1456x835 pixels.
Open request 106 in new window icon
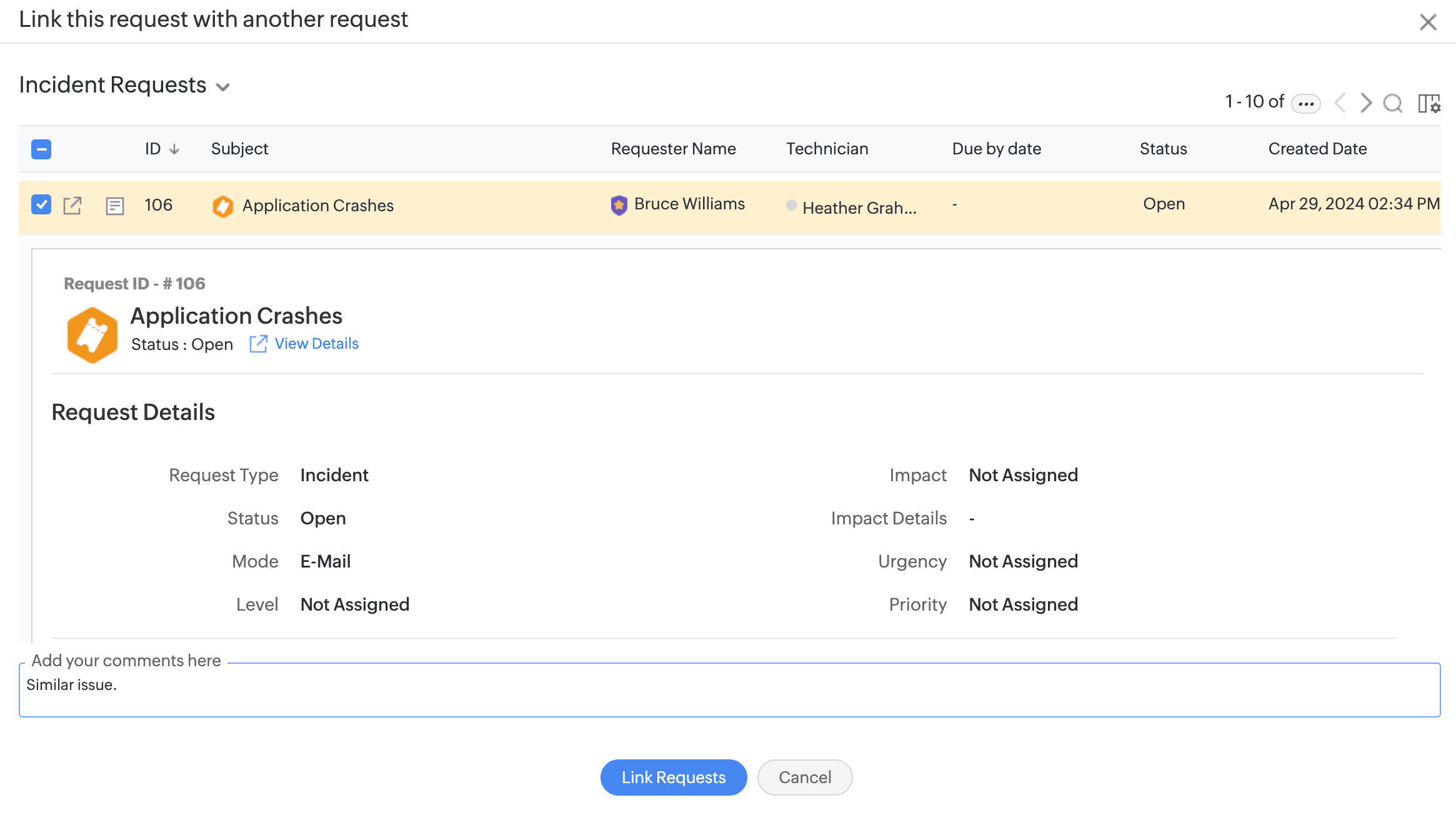click(x=72, y=206)
